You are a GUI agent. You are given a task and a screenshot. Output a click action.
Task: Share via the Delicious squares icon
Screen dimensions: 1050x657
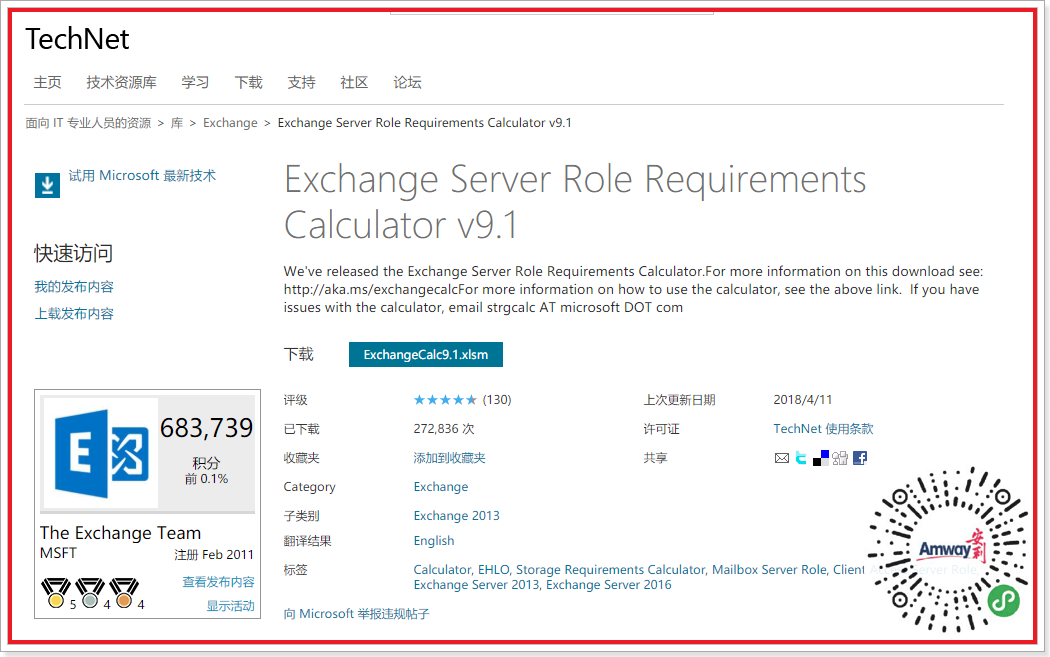tap(820, 458)
